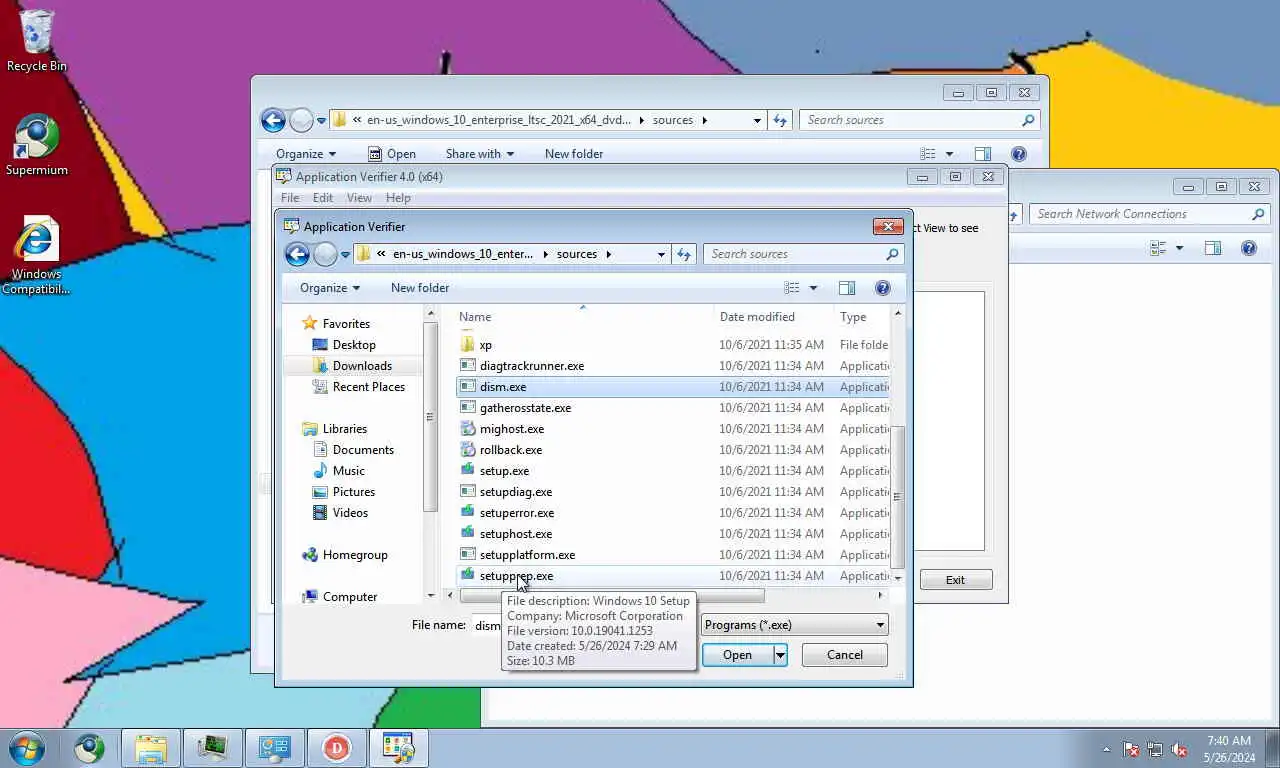Open the Recycle Bin desktop icon
Screen dimensions: 1280x768
[37, 41]
